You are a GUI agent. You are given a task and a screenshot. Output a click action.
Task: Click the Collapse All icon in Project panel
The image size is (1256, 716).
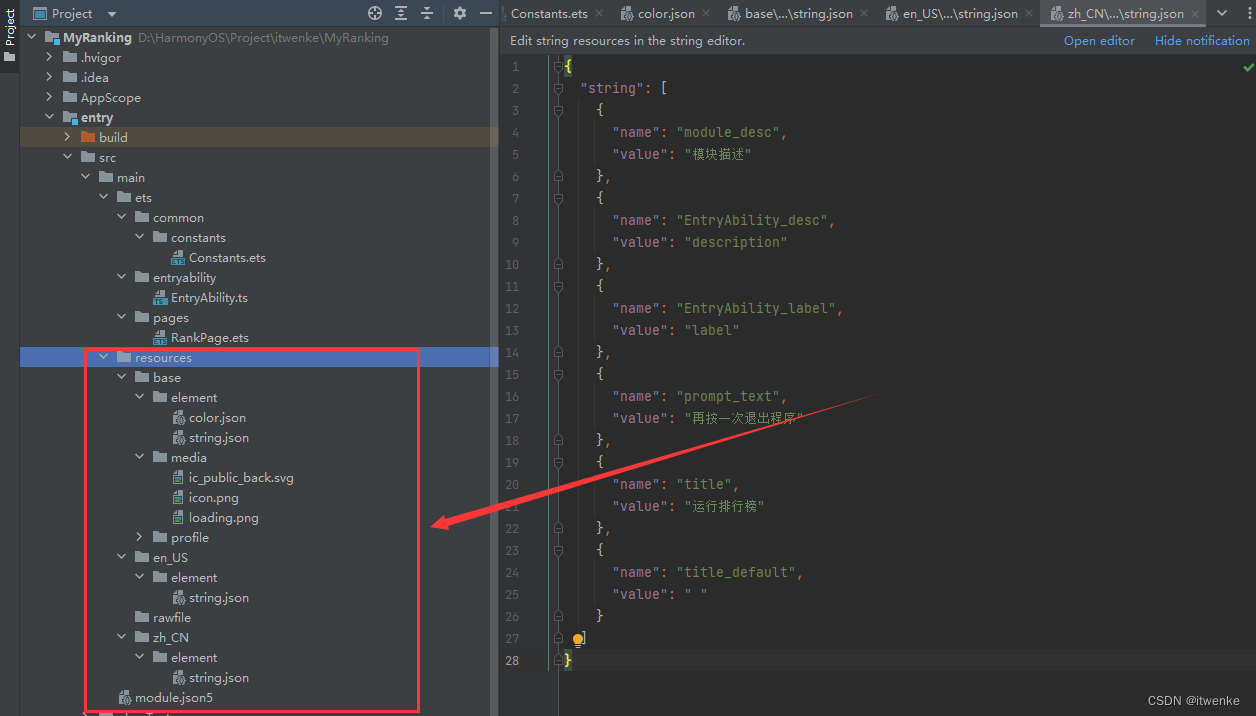(427, 13)
